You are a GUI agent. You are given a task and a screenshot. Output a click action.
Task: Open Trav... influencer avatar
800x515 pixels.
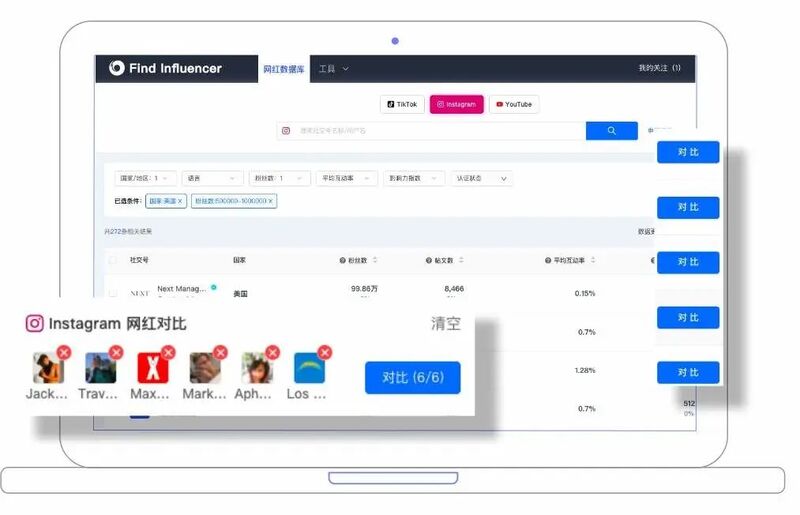tap(101, 367)
